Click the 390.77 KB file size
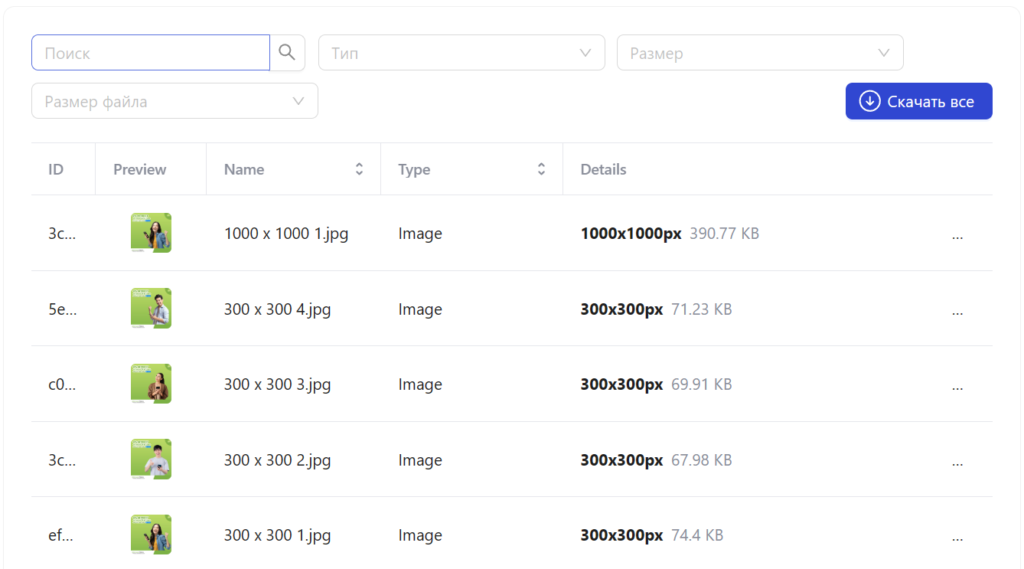Viewport: 1024px width, 569px height. (724, 233)
